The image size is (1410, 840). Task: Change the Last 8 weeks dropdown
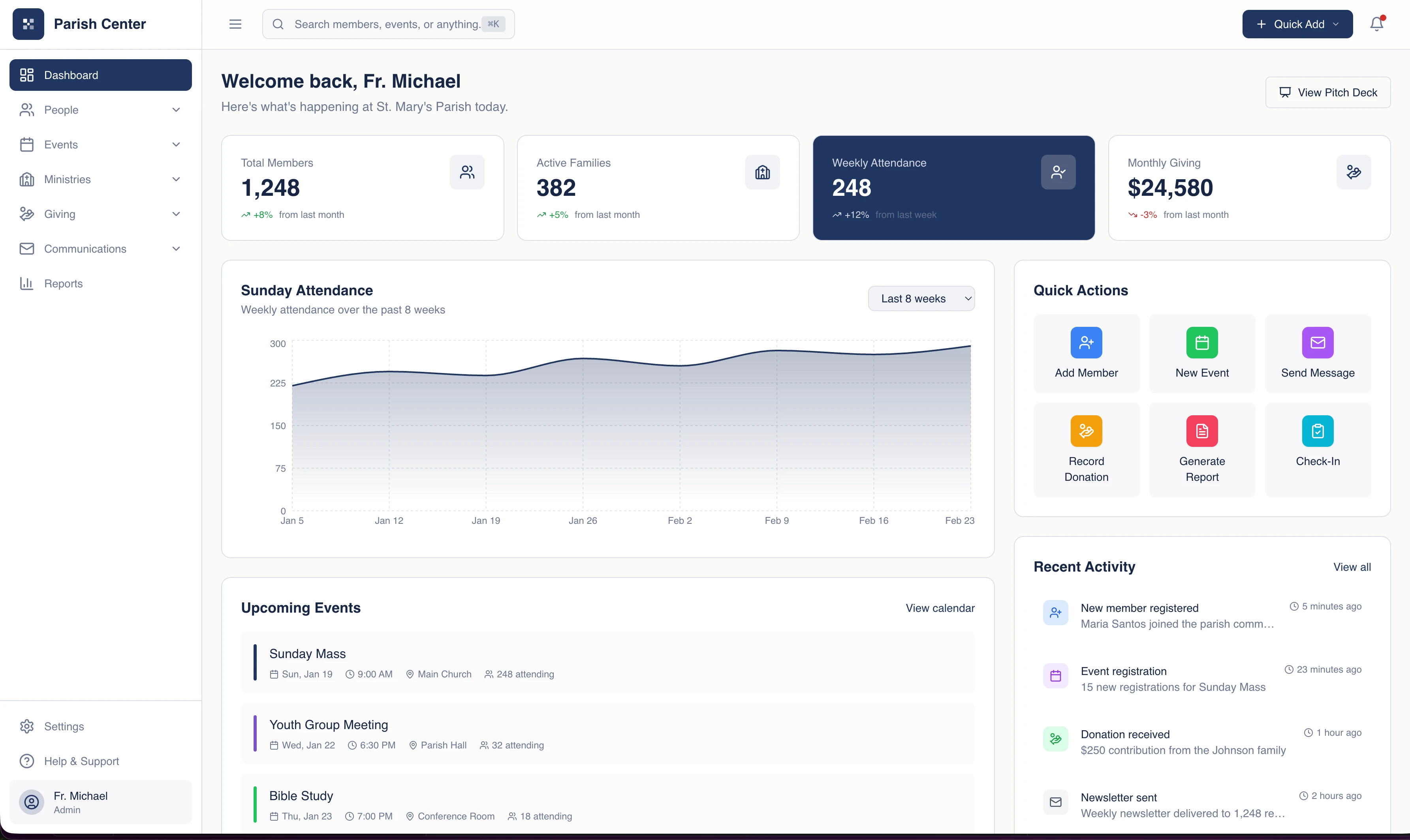tap(921, 298)
